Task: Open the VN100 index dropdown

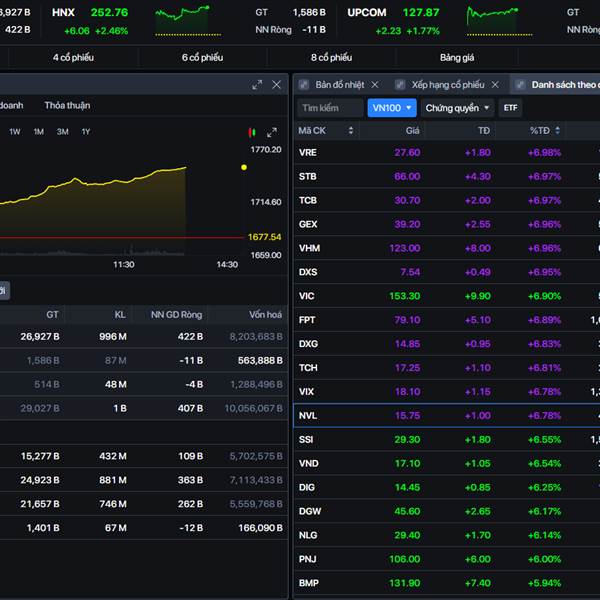Action: [x=392, y=108]
